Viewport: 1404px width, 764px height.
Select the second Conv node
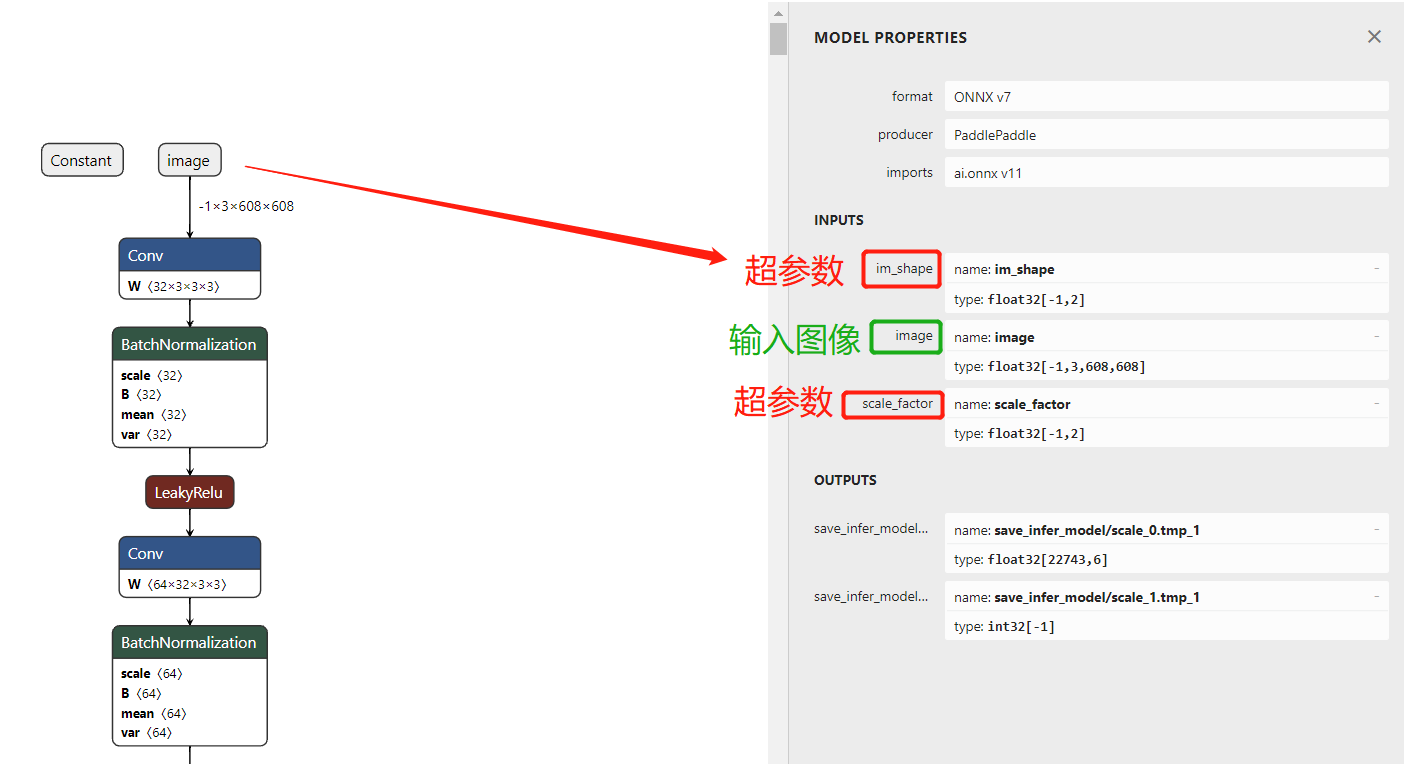[x=189, y=553]
